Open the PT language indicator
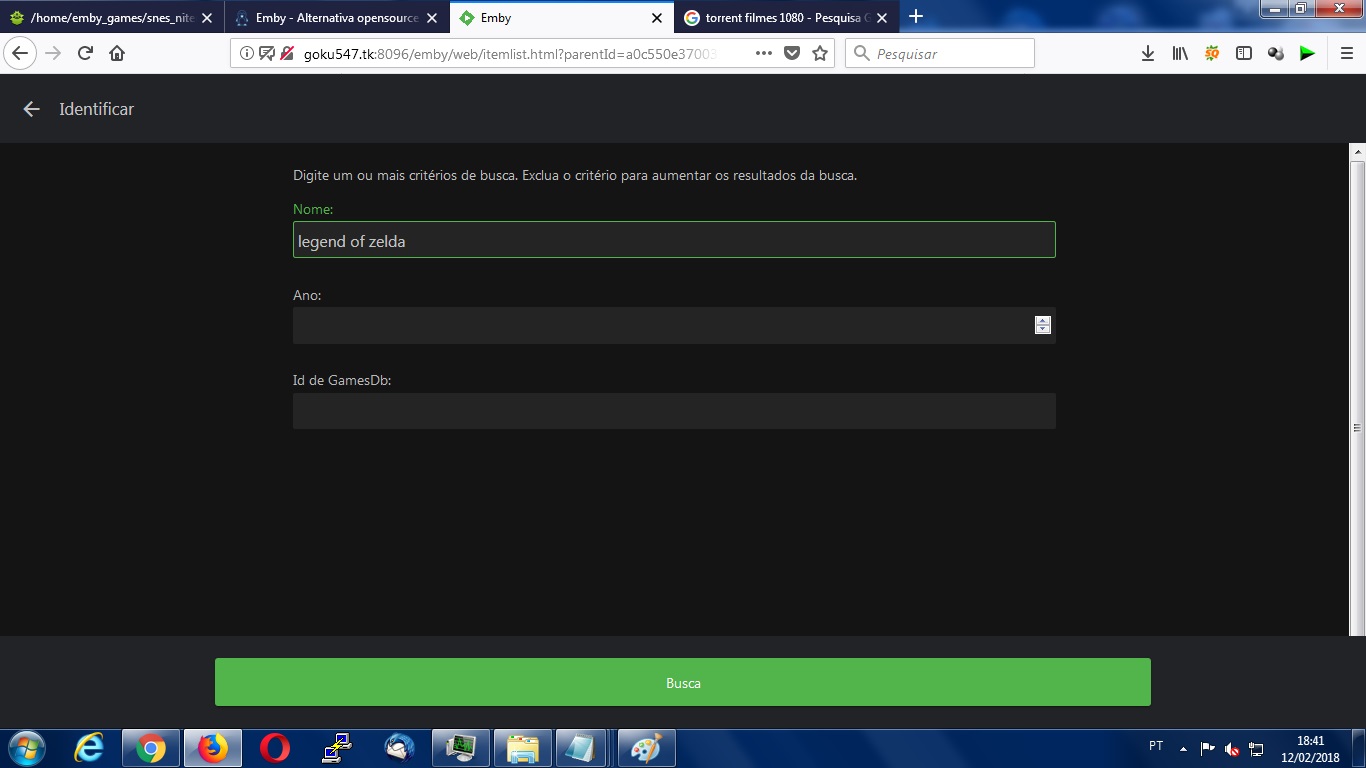Screen dimensions: 1366x768 [x=1156, y=746]
